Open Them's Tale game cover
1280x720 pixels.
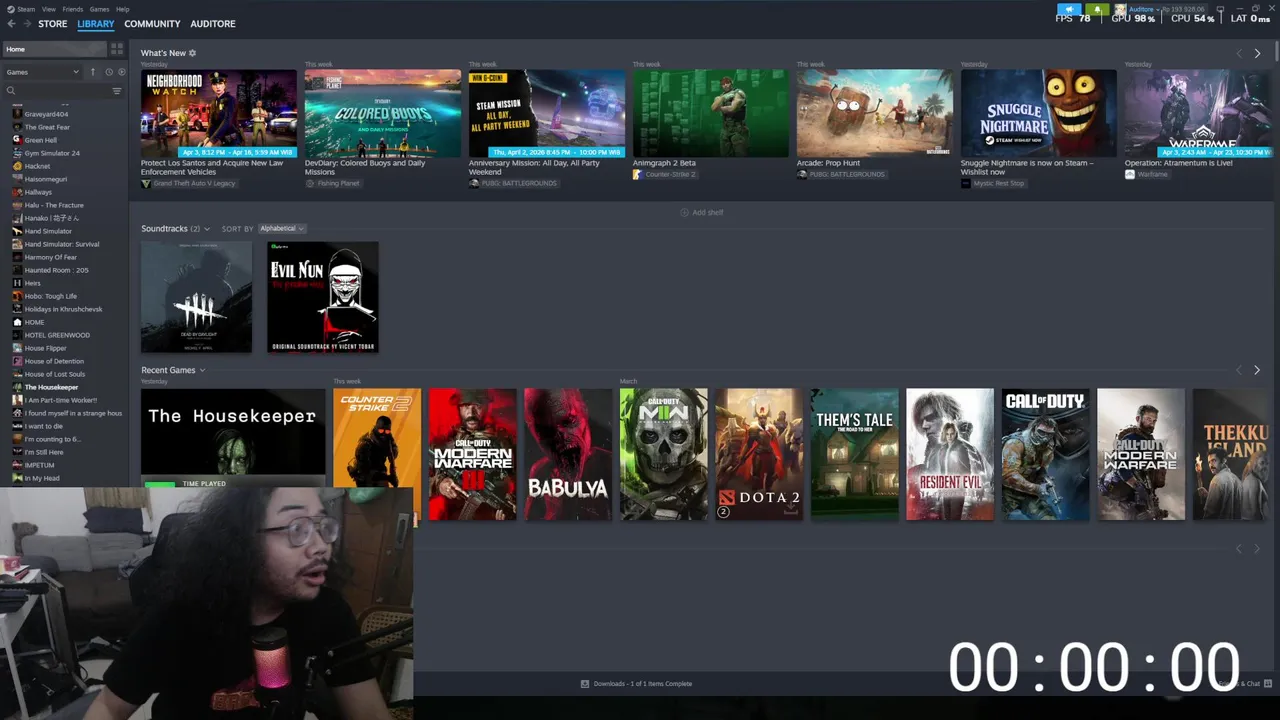(854, 454)
